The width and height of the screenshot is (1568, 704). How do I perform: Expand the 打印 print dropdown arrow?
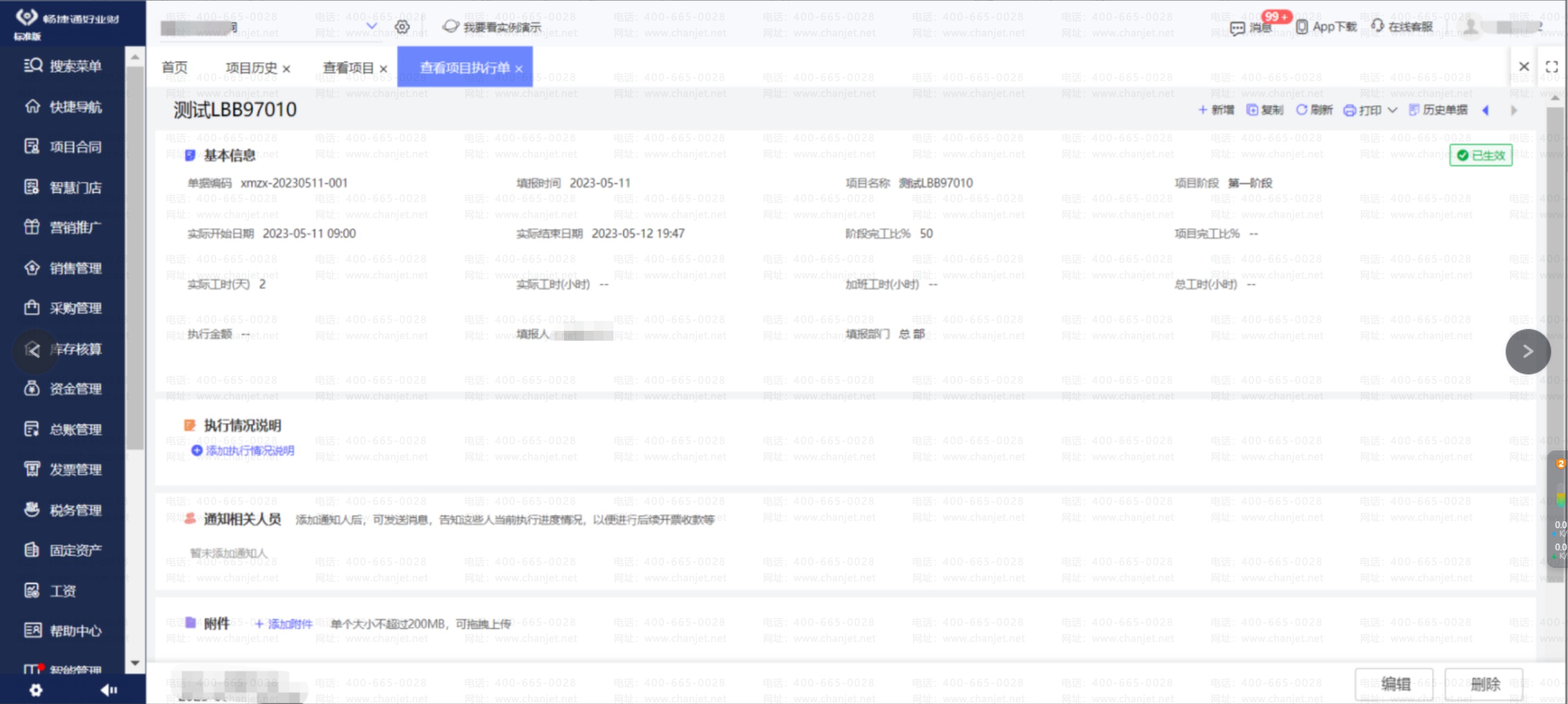1392,110
